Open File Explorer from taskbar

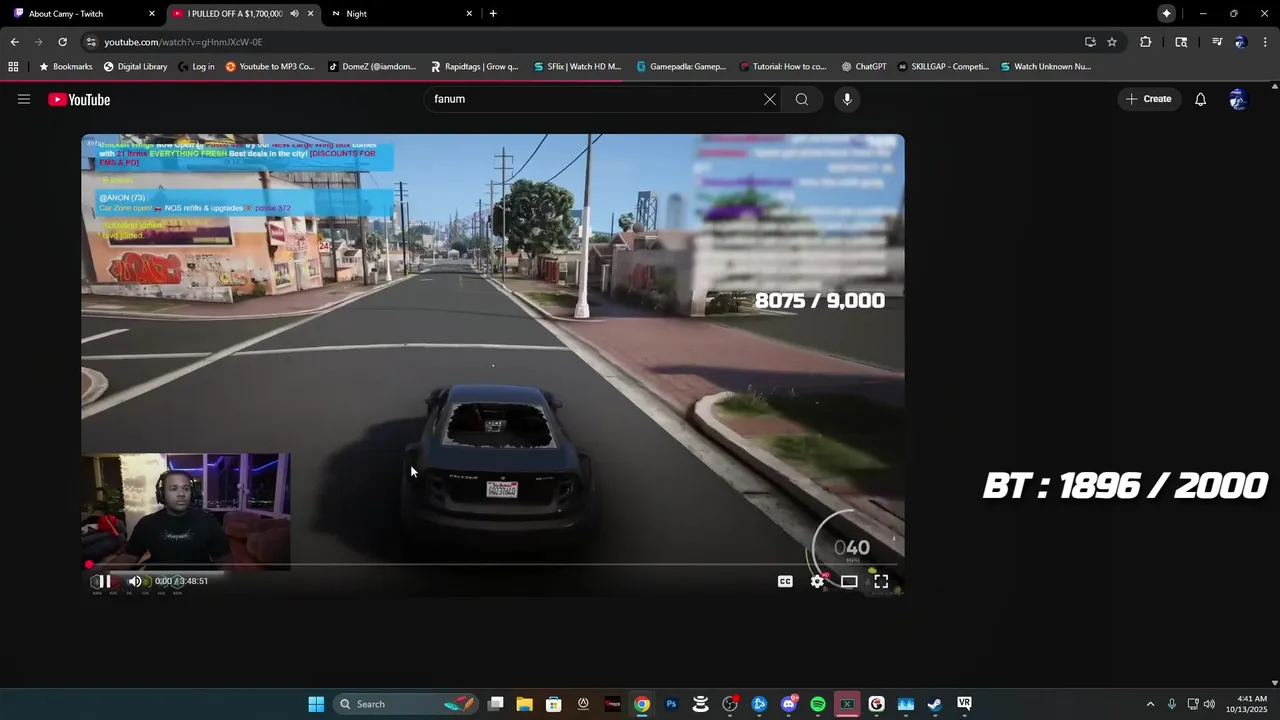click(524, 704)
